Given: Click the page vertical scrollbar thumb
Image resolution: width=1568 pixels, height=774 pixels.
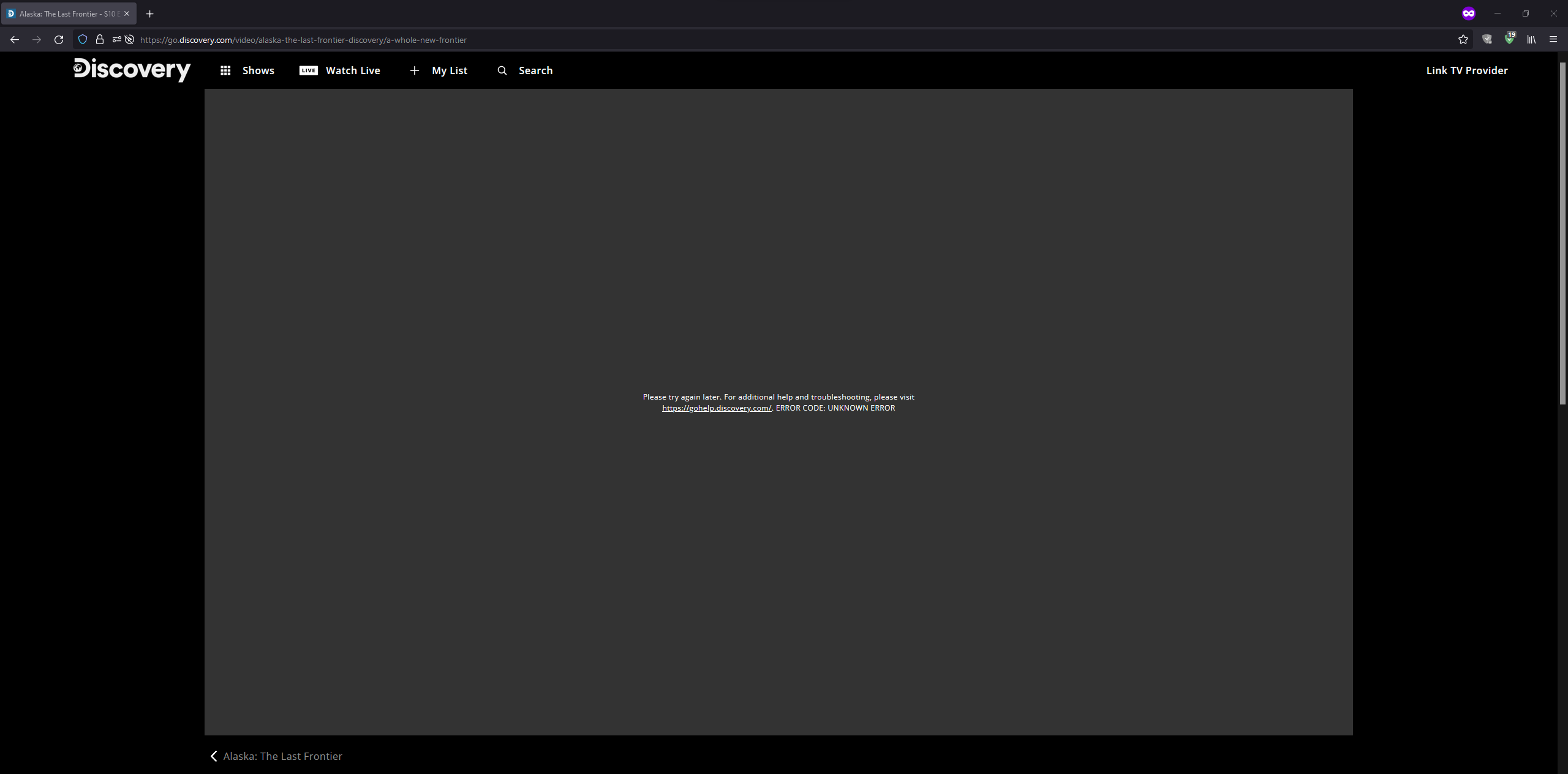Looking at the screenshot, I should pyautogui.click(x=1562, y=233).
